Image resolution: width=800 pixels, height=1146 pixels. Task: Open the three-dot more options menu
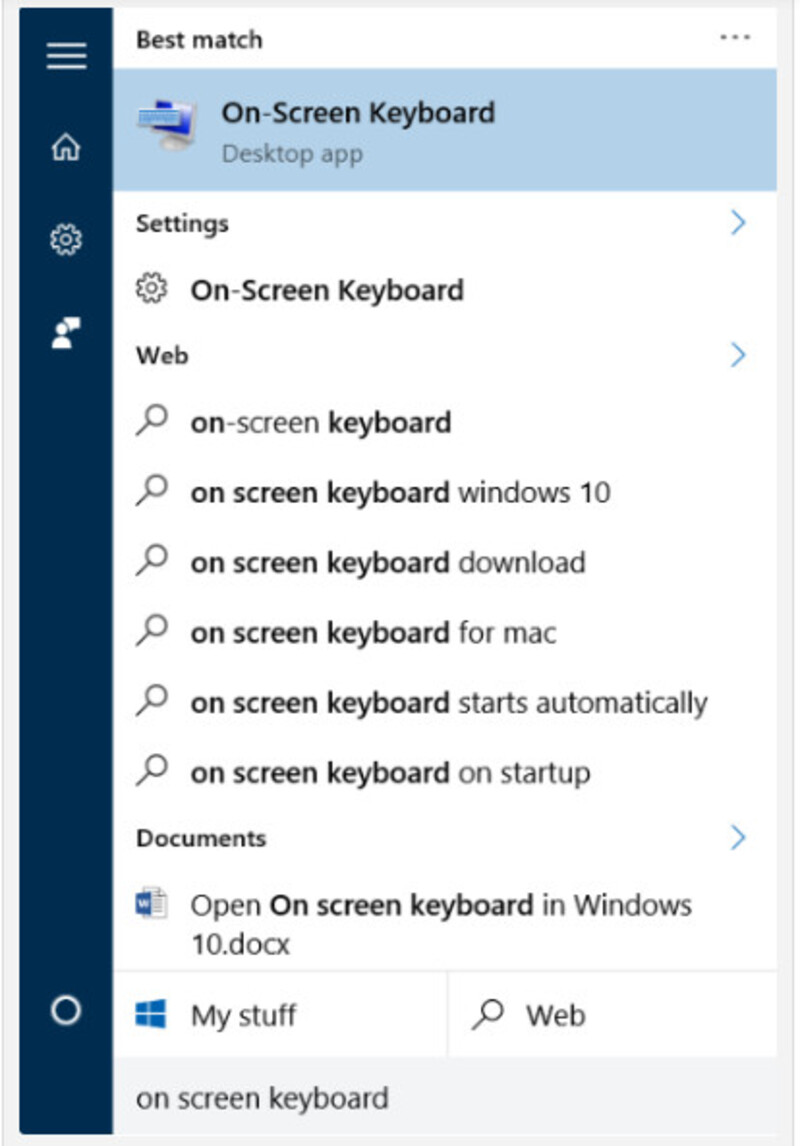pos(735,37)
